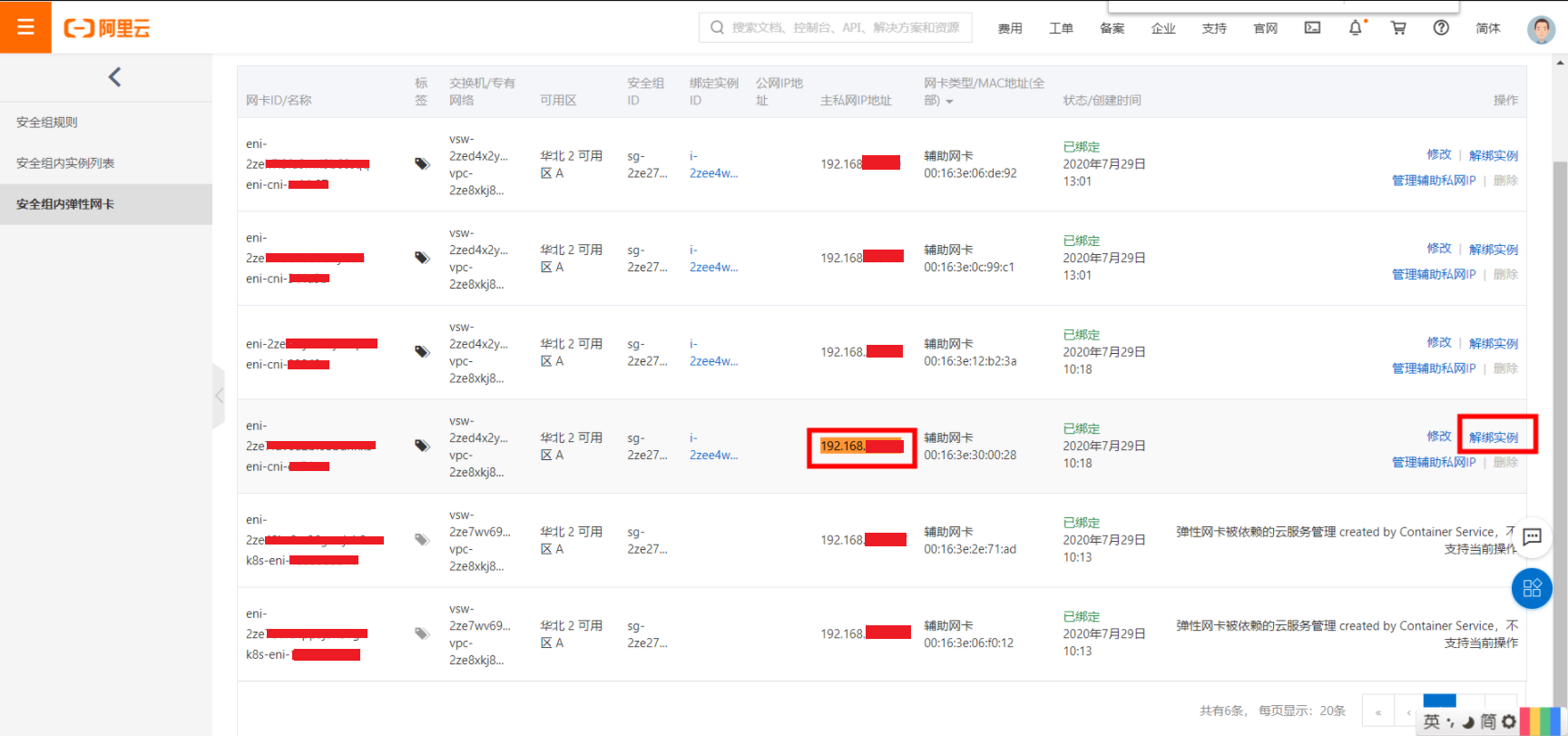Click 状态/创建时间 column header
The image size is (1568, 736).
pos(1102,101)
